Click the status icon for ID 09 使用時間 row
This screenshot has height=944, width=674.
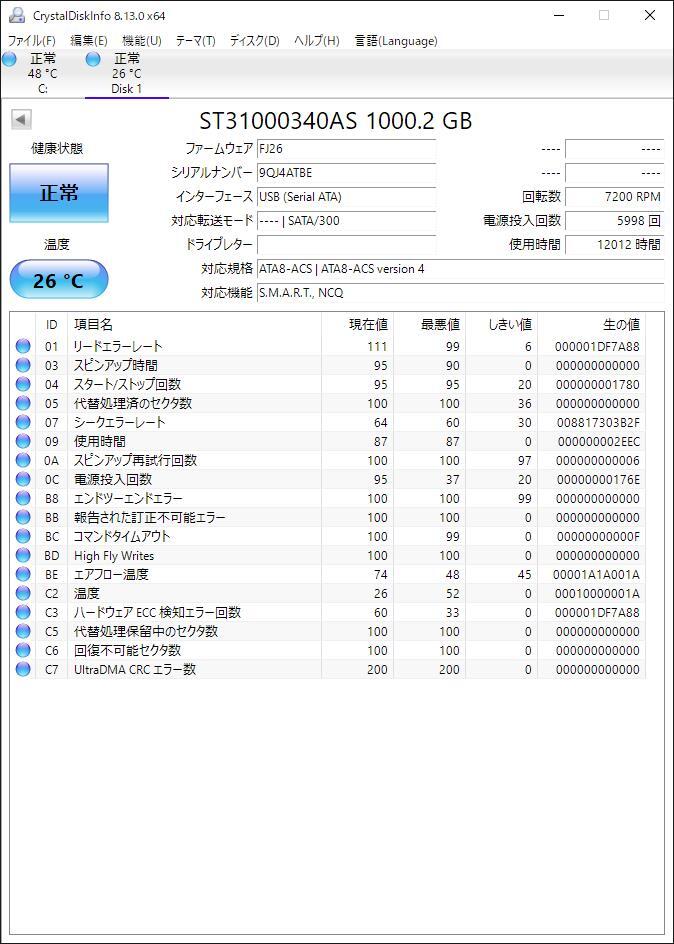pos(23,441)
